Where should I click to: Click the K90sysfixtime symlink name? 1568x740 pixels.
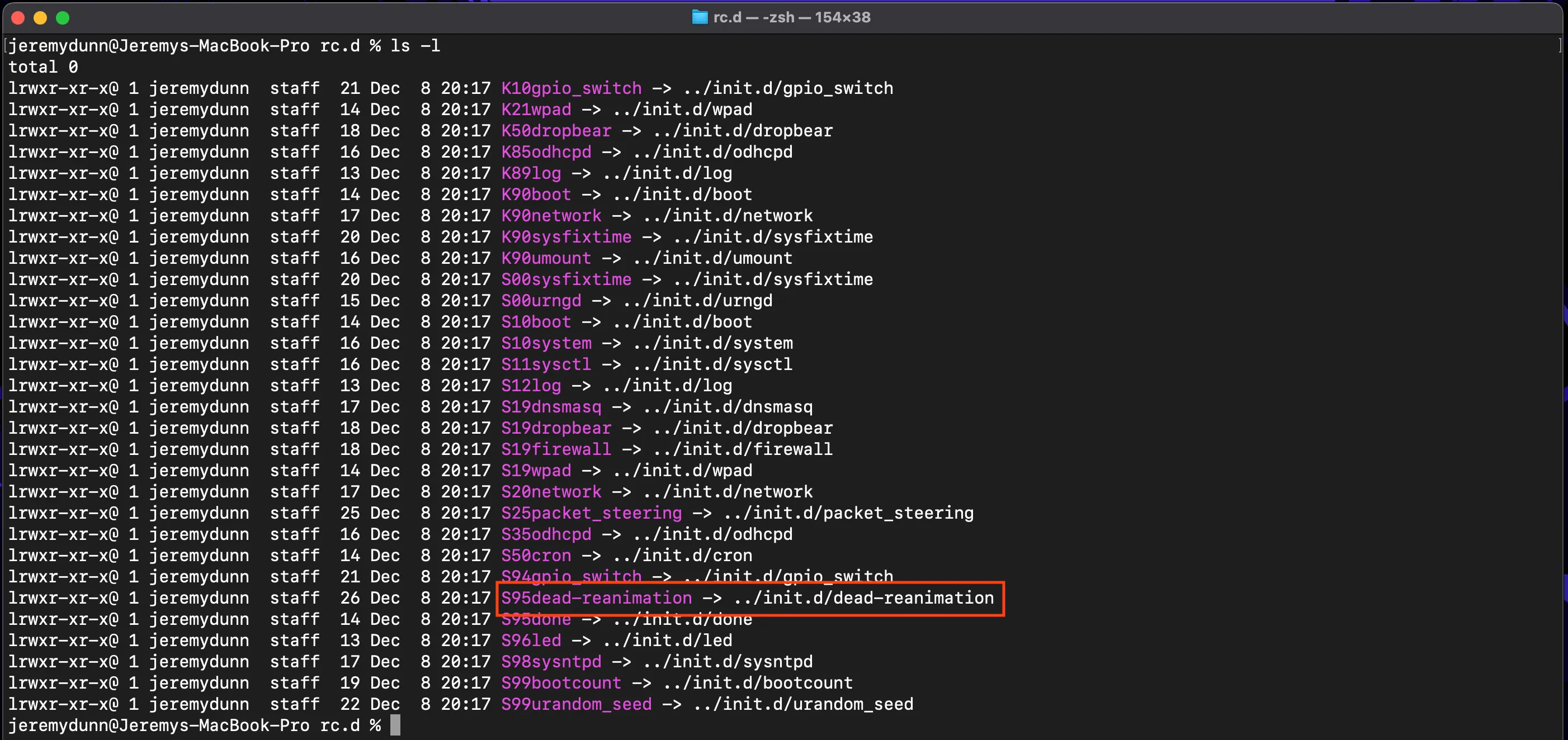click(x=566, y=238)
